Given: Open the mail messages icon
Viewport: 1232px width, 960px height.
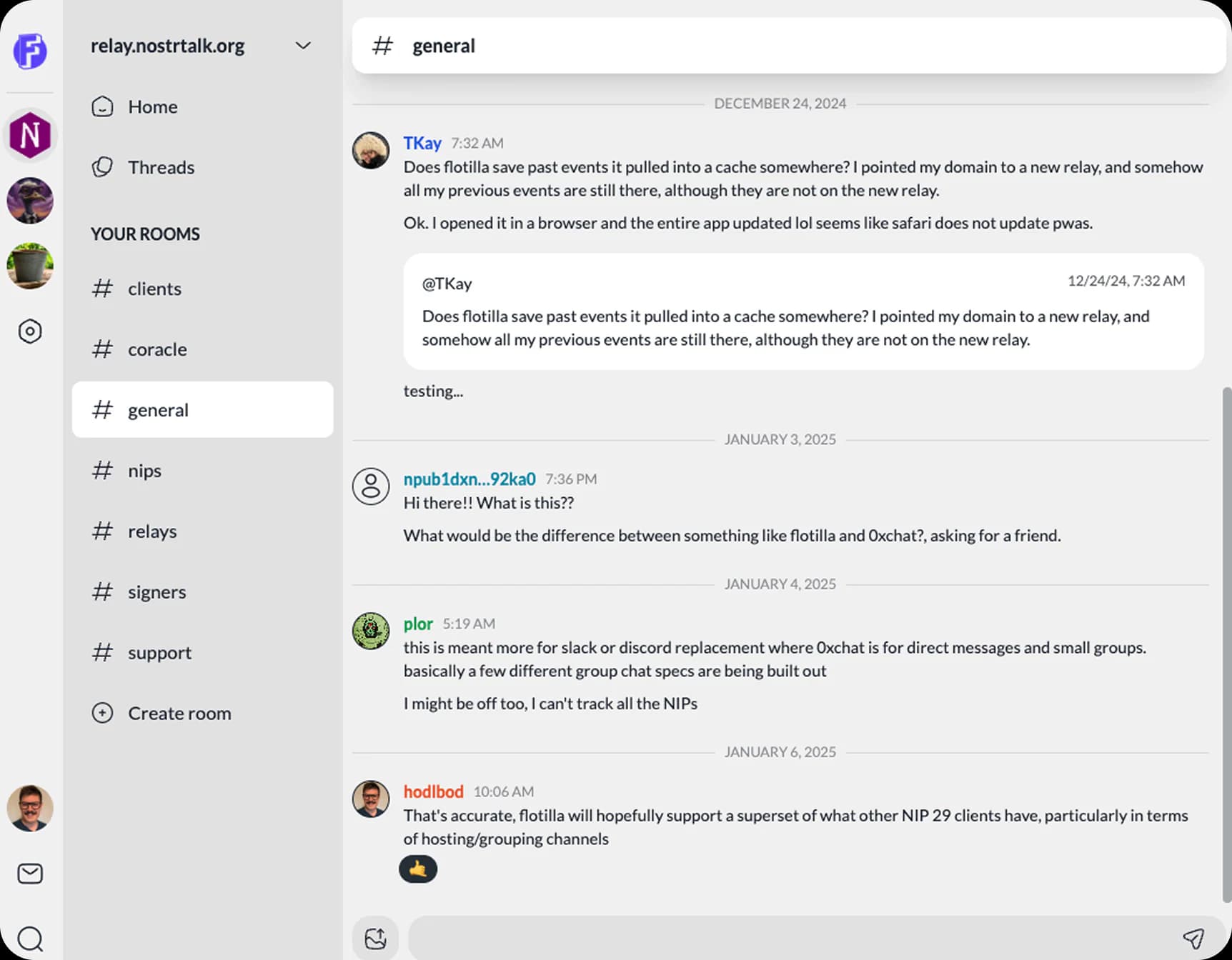Looking at the screenshot, I should pos(30,874).
